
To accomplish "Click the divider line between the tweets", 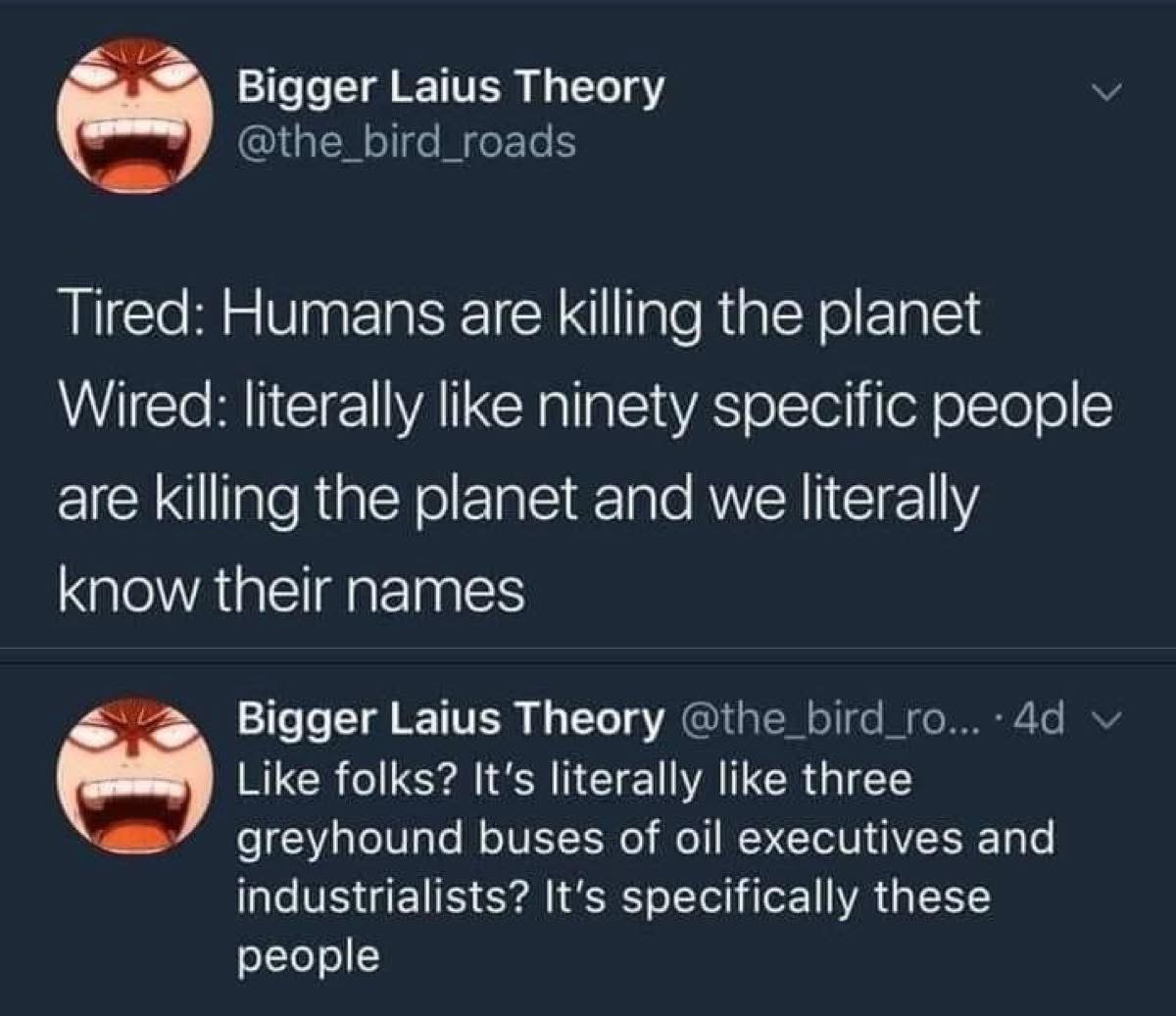I will 588,648.
